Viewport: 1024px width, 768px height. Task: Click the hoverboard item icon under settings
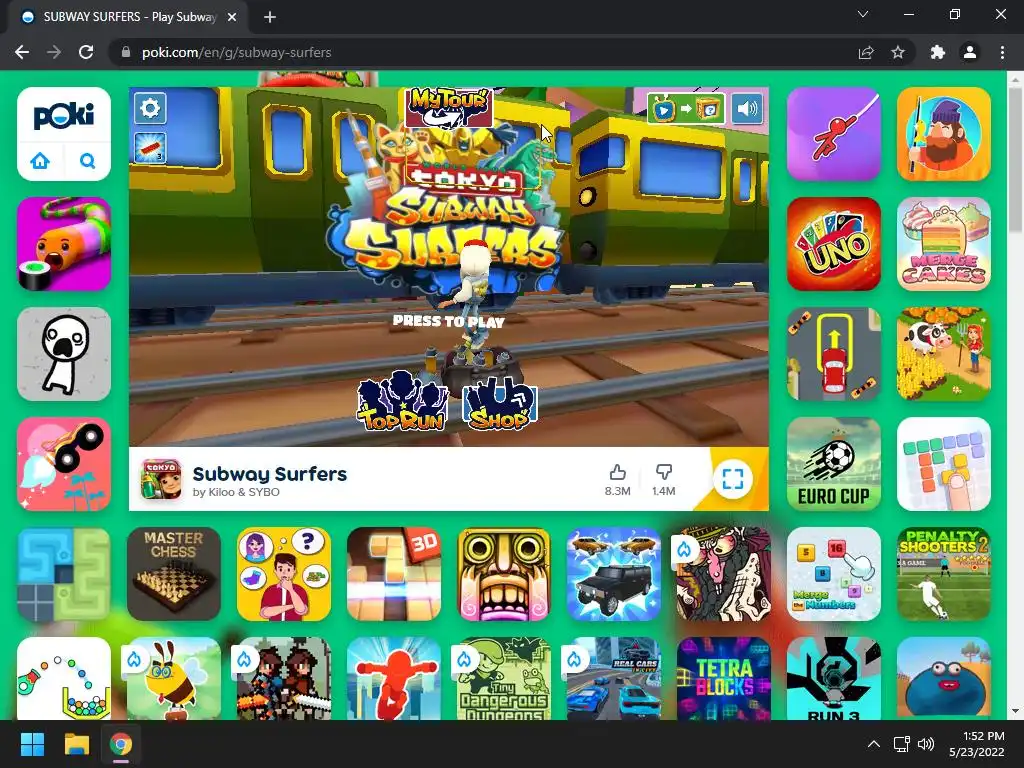[150, 148]
